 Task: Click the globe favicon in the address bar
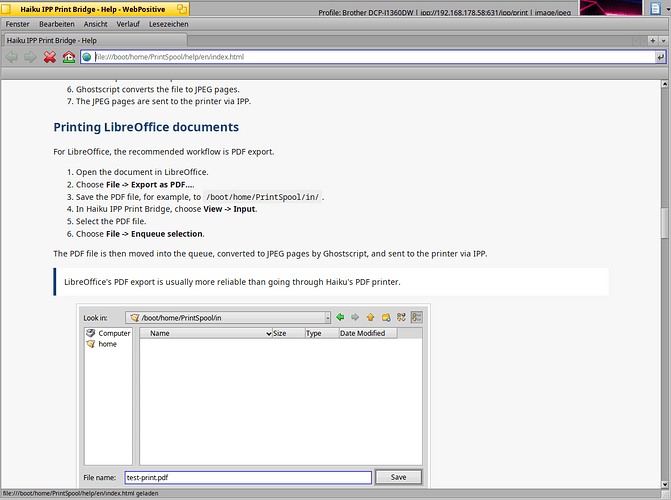87,57
